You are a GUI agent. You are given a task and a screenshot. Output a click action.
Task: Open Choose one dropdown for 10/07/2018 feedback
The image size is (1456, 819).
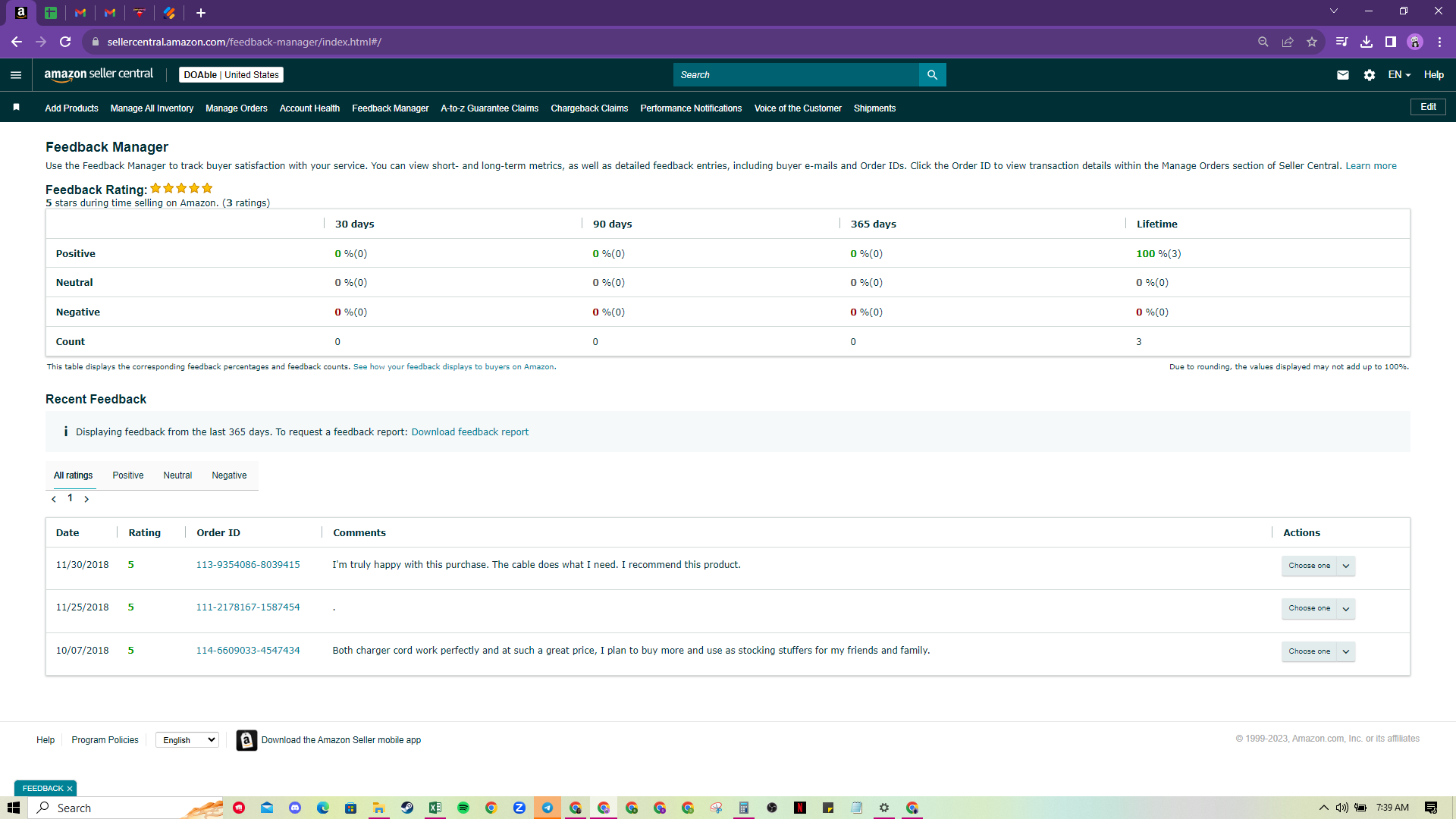(1318, 651)
